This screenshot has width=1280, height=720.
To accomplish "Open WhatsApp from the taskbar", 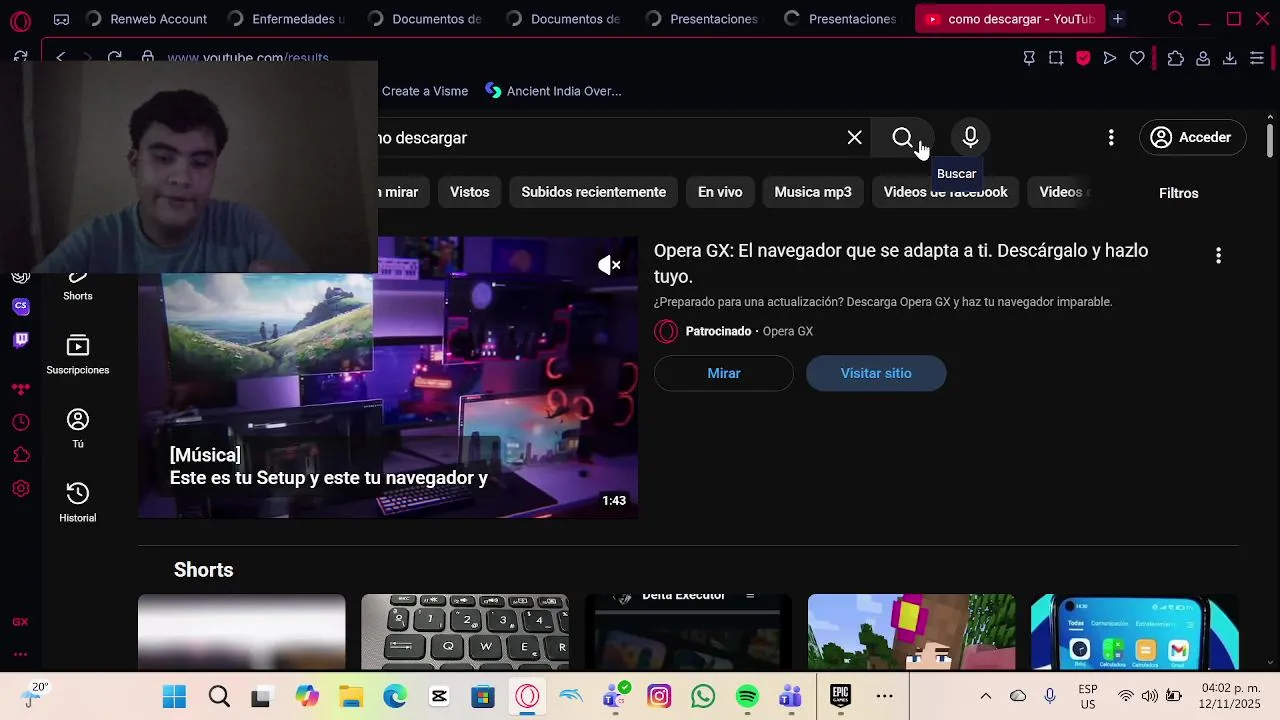I will coord(703,696).
